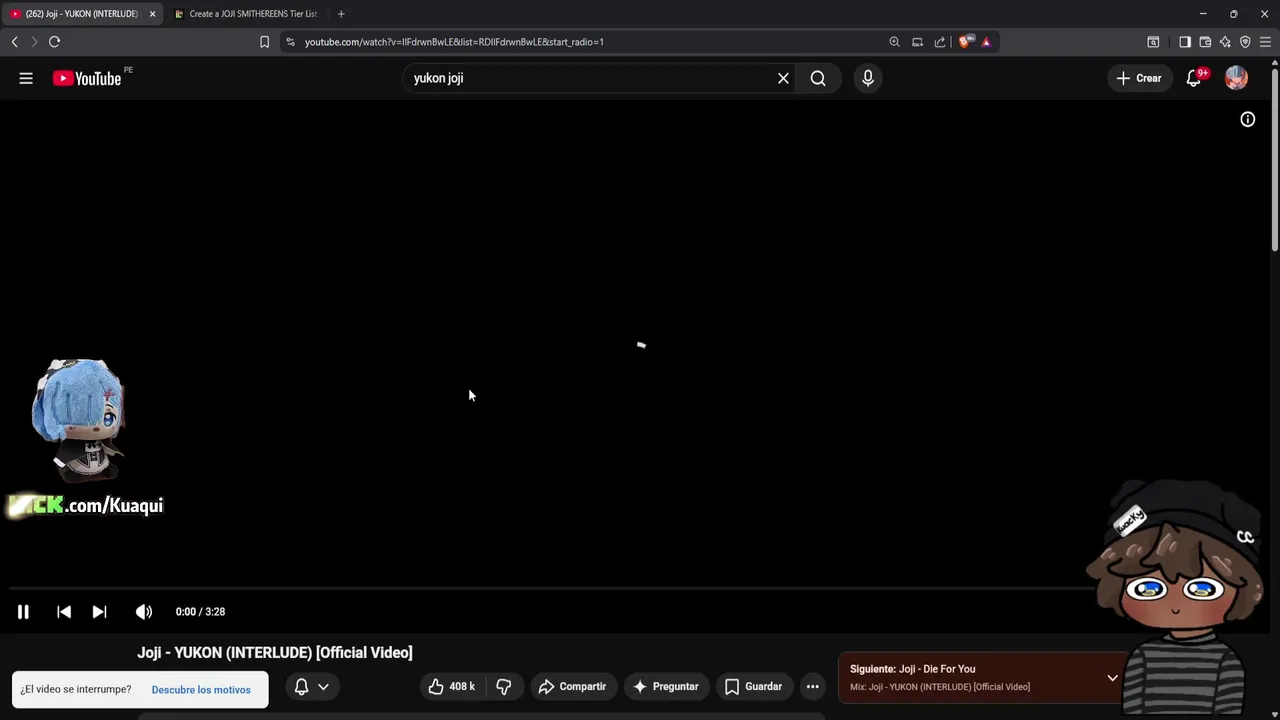Open the three-dot more actions menu
The image size is (1280, 720).
813,686
